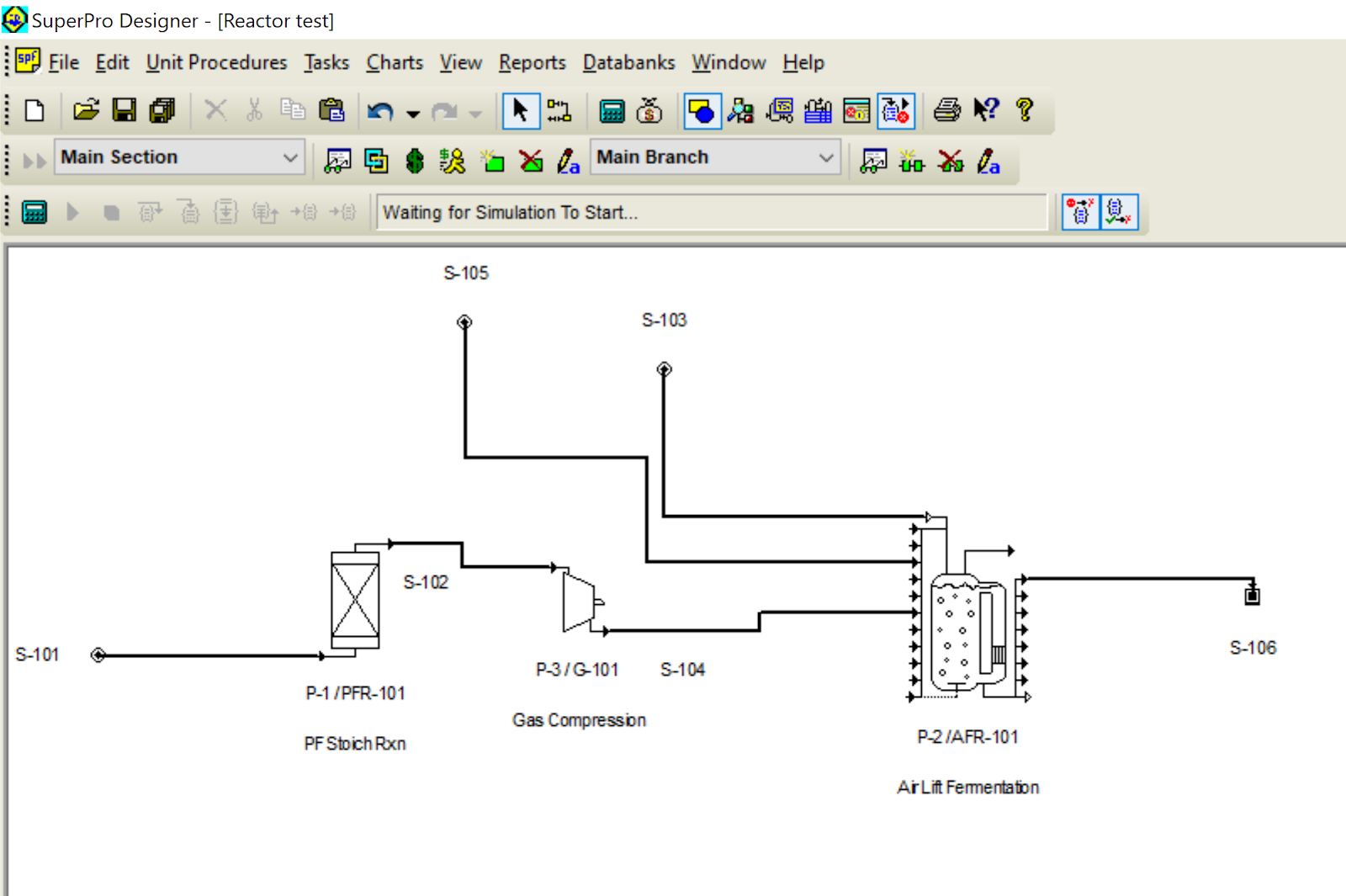
Task: Open an existing file with folder icon
Action: coord(86,110)
